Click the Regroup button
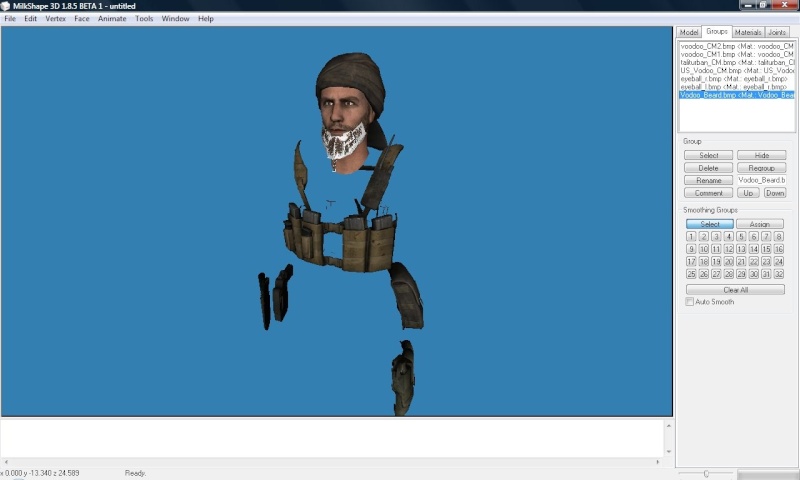The width and height of the screenshot is (800, 480). (x=761, y=168)
